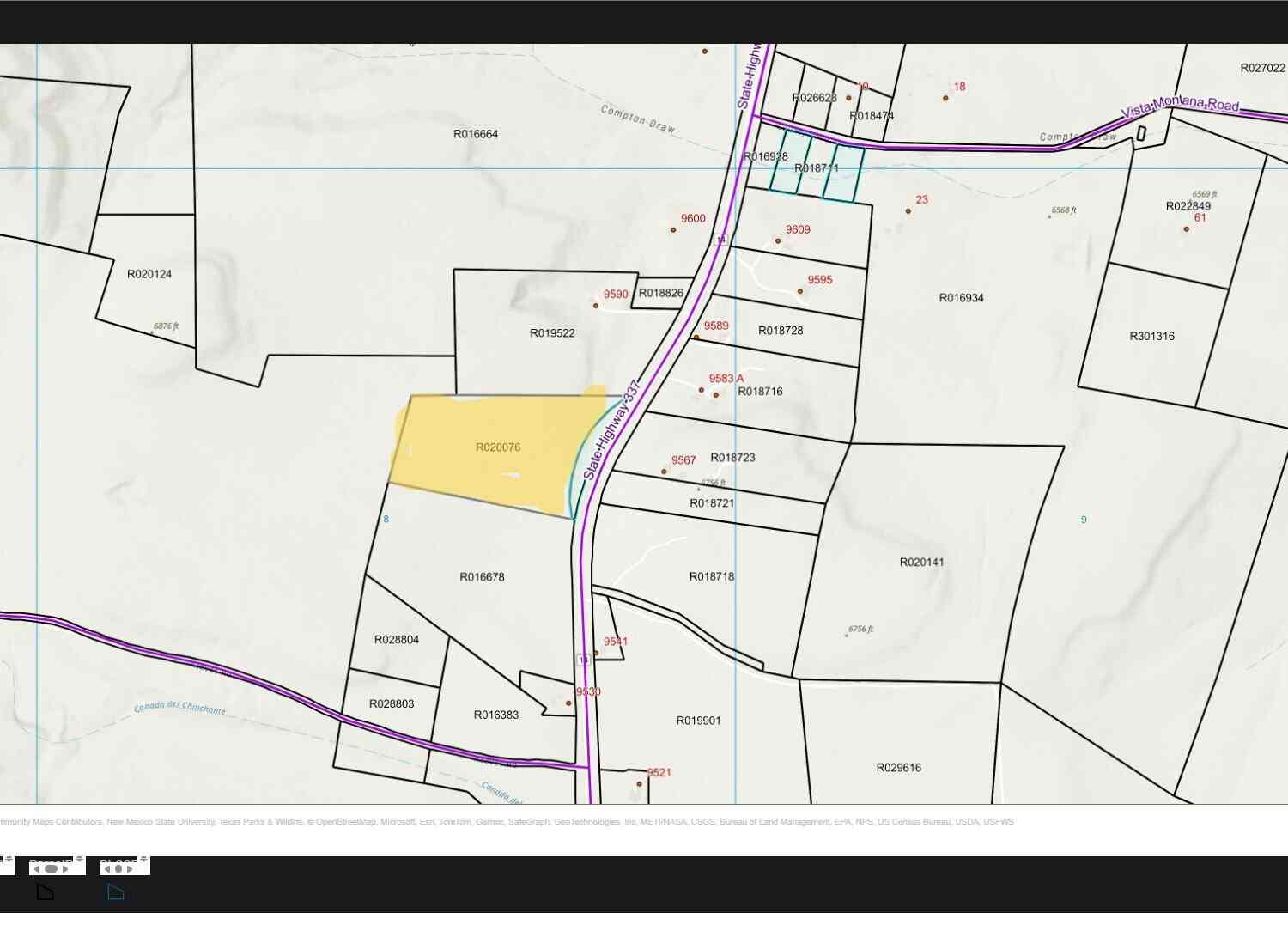Image resolution: width=1288 pixels, height=925 pixels.
Task: Select the address point marker for 9595
Action: click(x=800, y=291)
